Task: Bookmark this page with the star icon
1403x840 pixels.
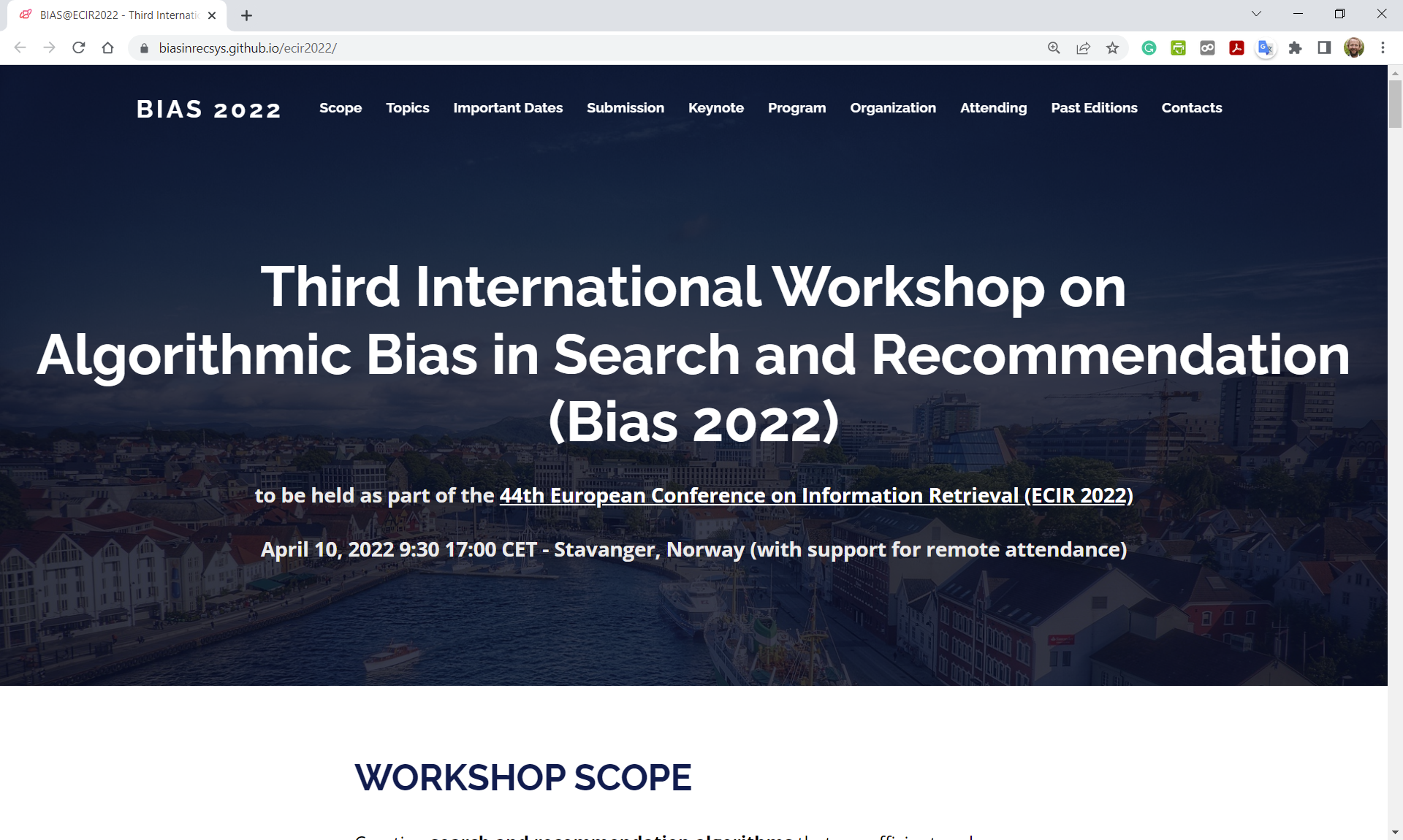Action: [1113, 47]
